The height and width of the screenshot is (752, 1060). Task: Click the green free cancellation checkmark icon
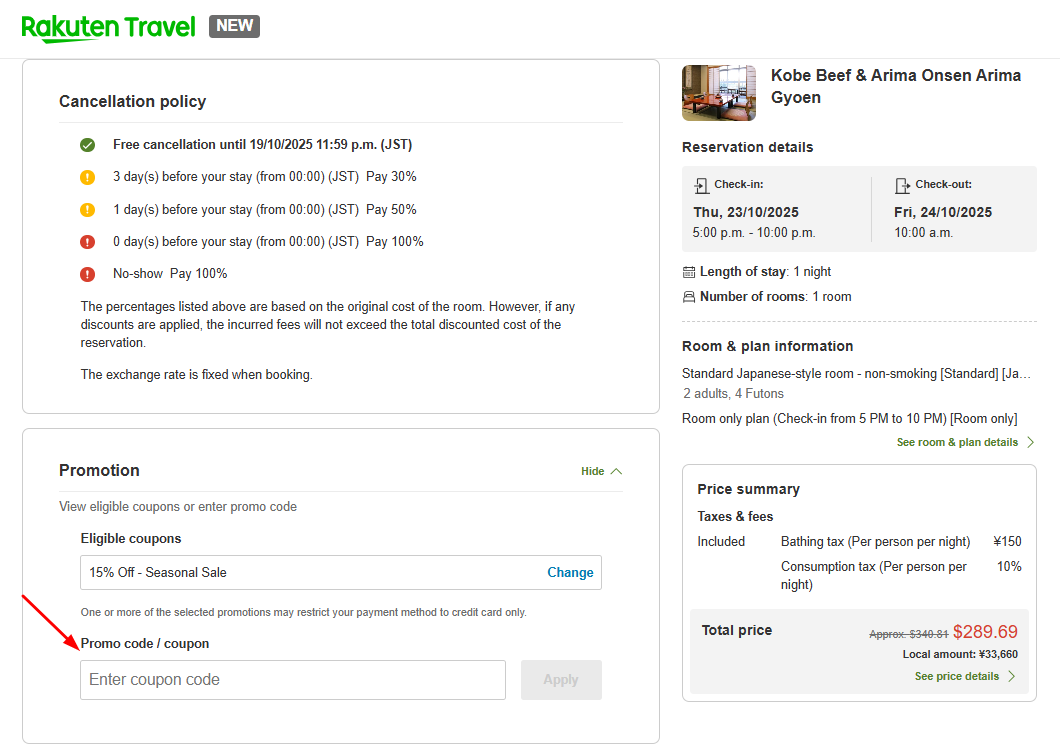(88, 145)
